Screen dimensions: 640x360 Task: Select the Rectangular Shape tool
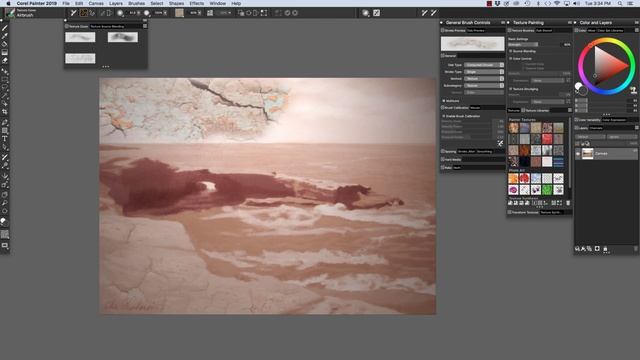4,131
